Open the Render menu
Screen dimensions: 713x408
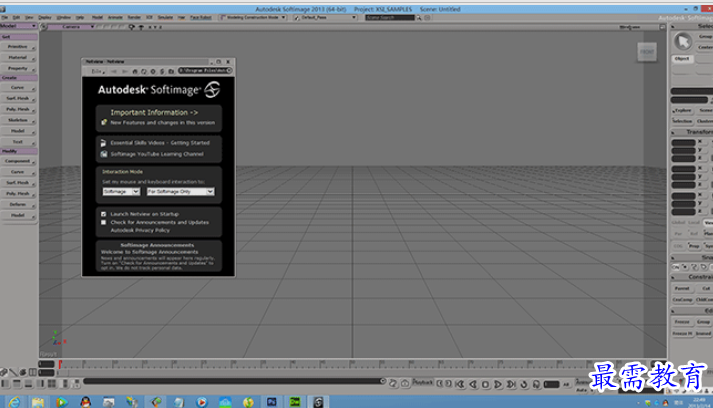pos(134,17)
